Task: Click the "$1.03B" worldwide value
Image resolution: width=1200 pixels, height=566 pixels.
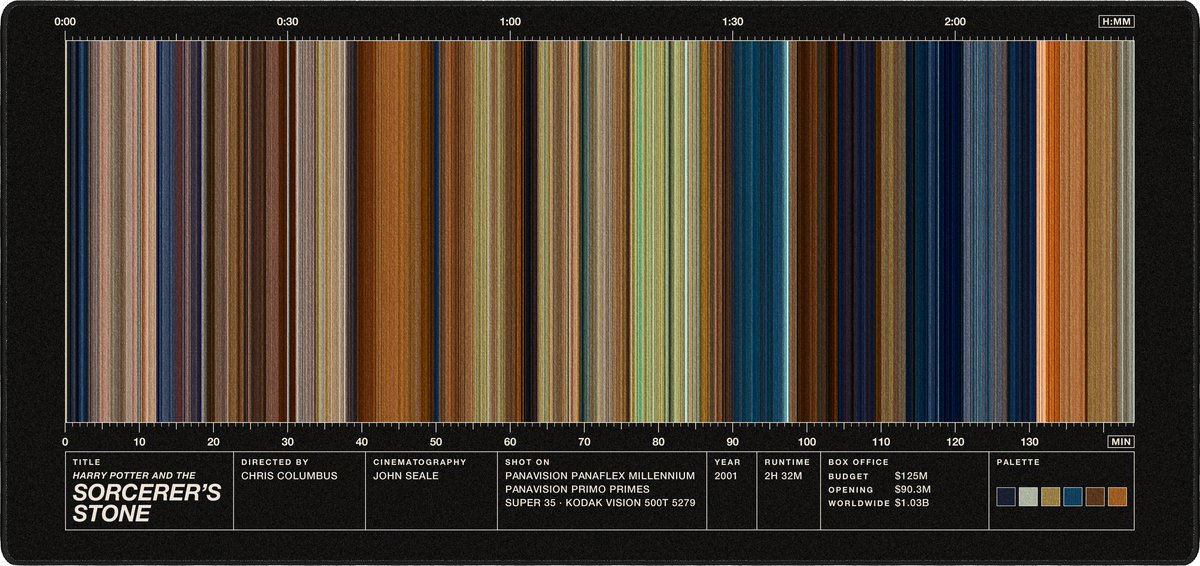Action: (912, 502)
